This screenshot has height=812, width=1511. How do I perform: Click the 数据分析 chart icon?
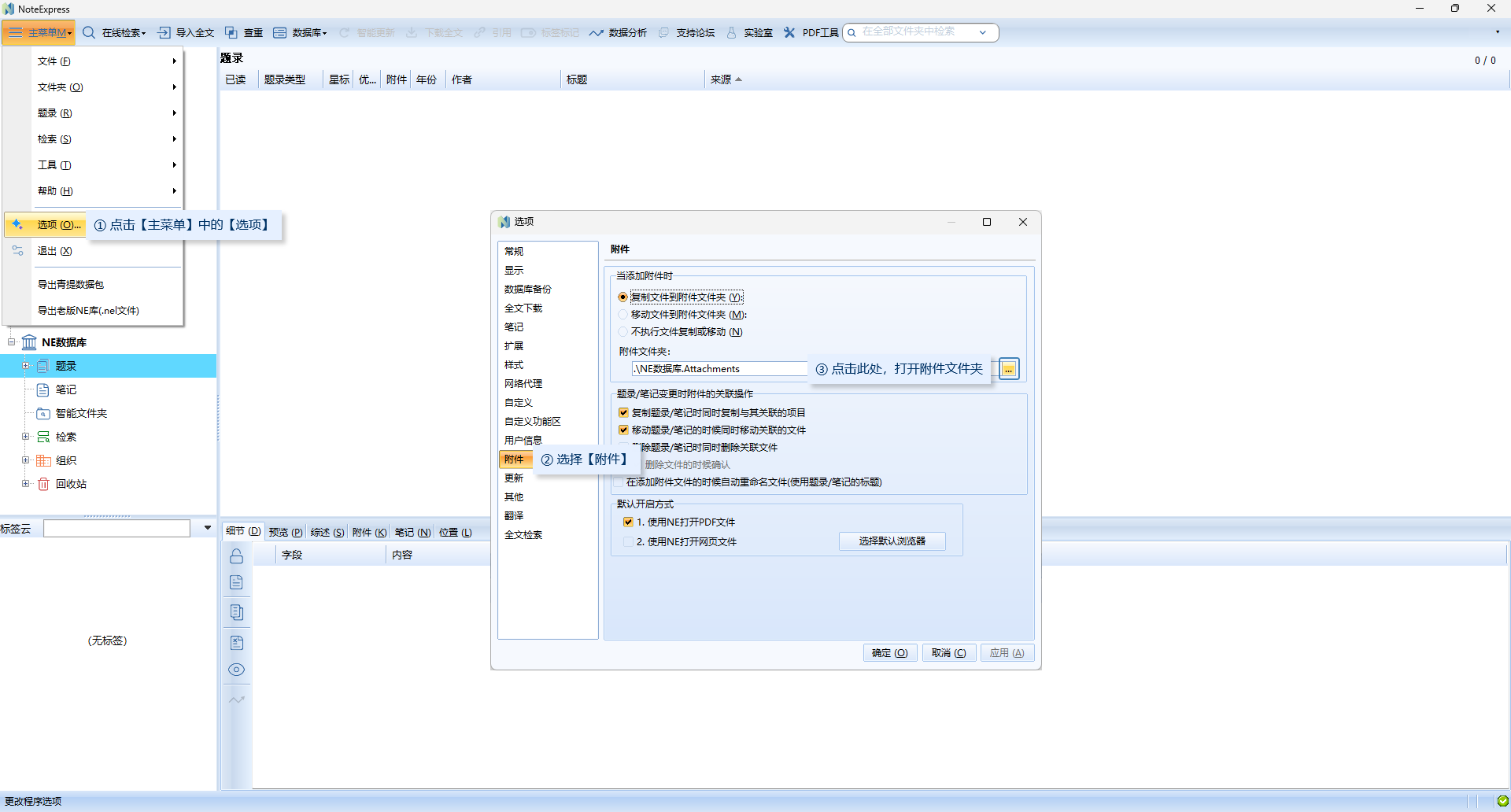coord(597,32)
